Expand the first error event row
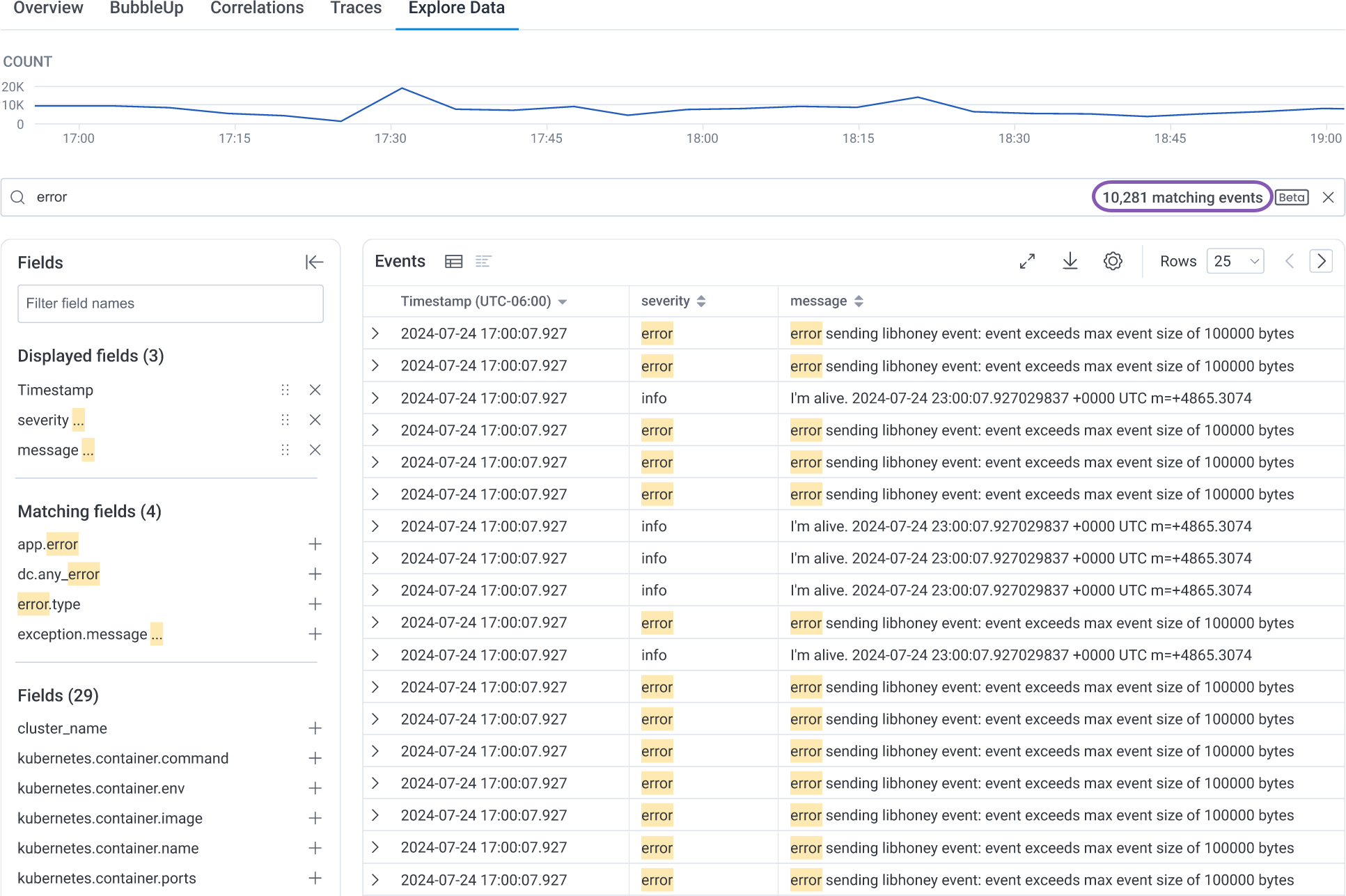Screen dimensions: 1346x896 (x=376, y=333)
